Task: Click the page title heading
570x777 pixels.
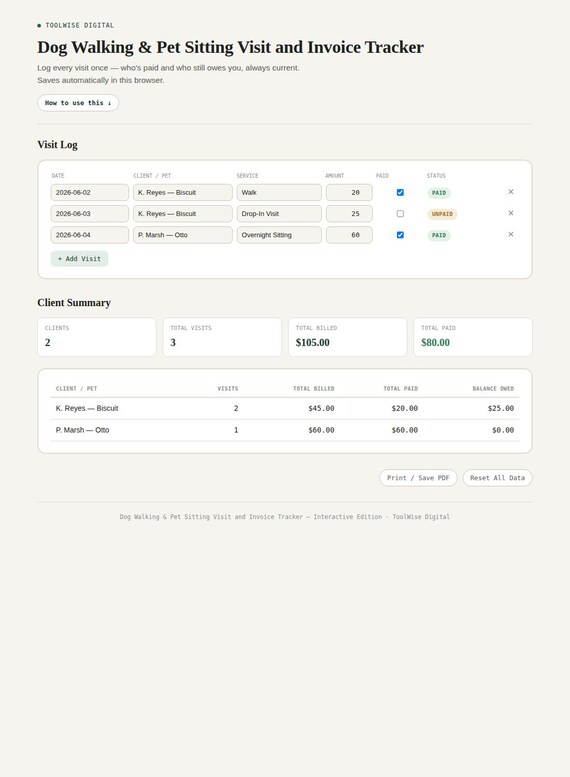Action: (230, 47)
